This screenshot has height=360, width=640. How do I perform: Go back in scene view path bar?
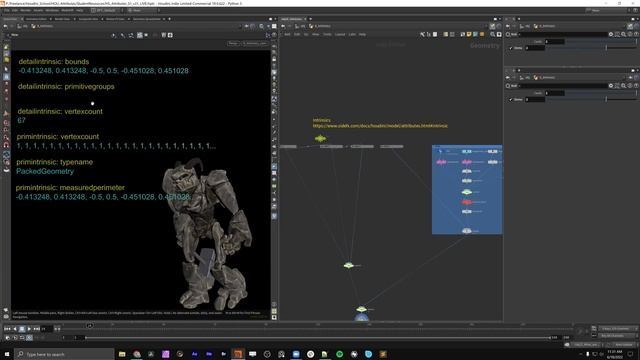click(x=5, y=26)
